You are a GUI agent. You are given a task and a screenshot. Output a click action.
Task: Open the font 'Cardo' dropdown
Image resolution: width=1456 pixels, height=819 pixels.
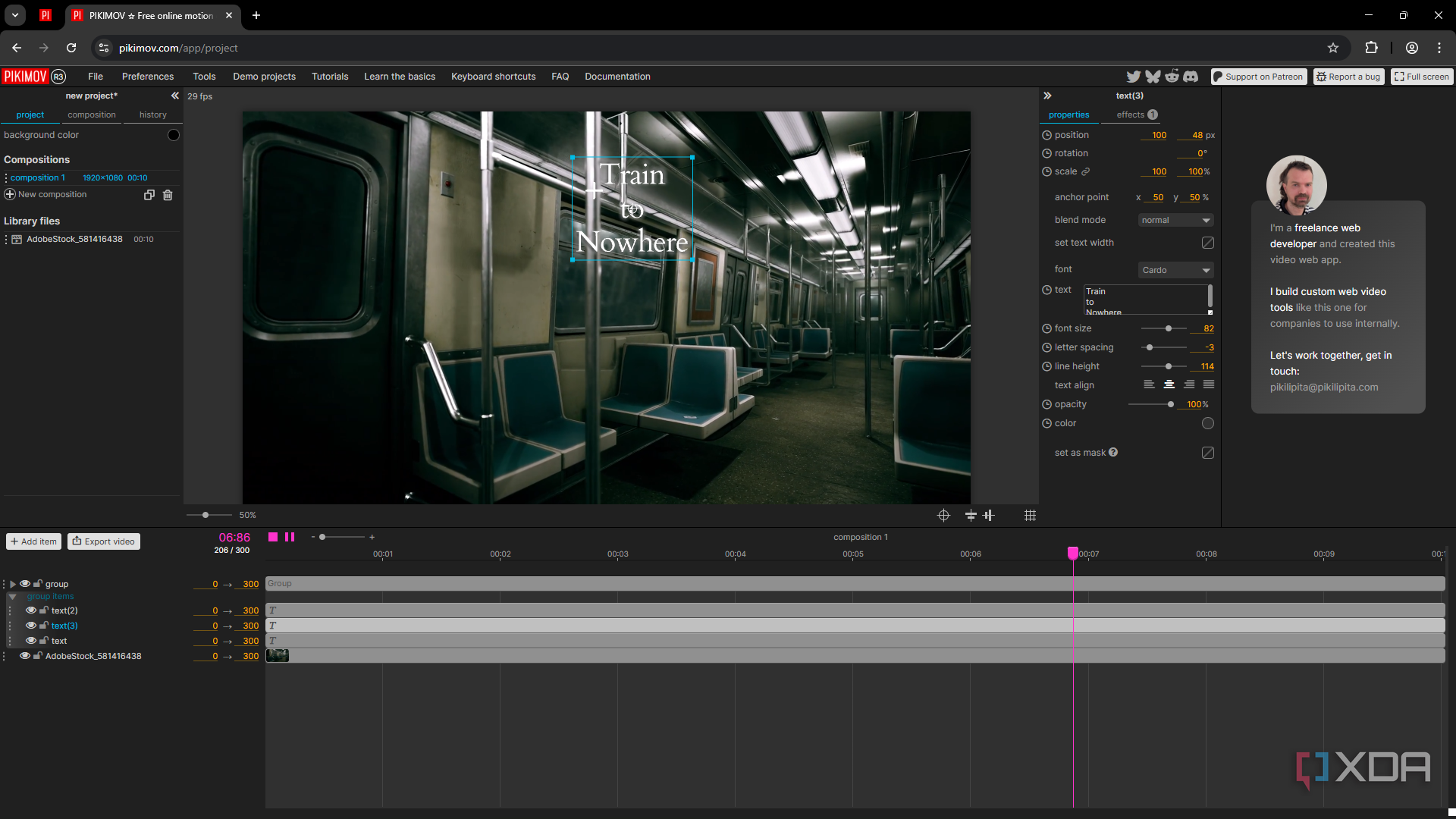(1175, 270)
